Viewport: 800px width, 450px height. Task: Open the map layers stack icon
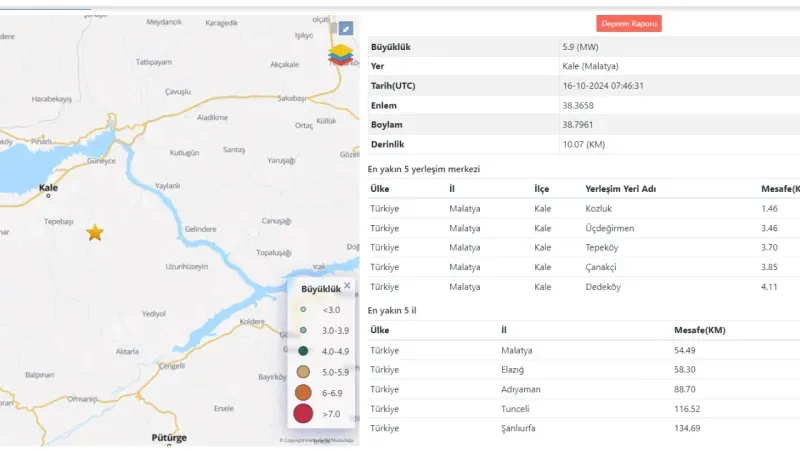point(341,56)
